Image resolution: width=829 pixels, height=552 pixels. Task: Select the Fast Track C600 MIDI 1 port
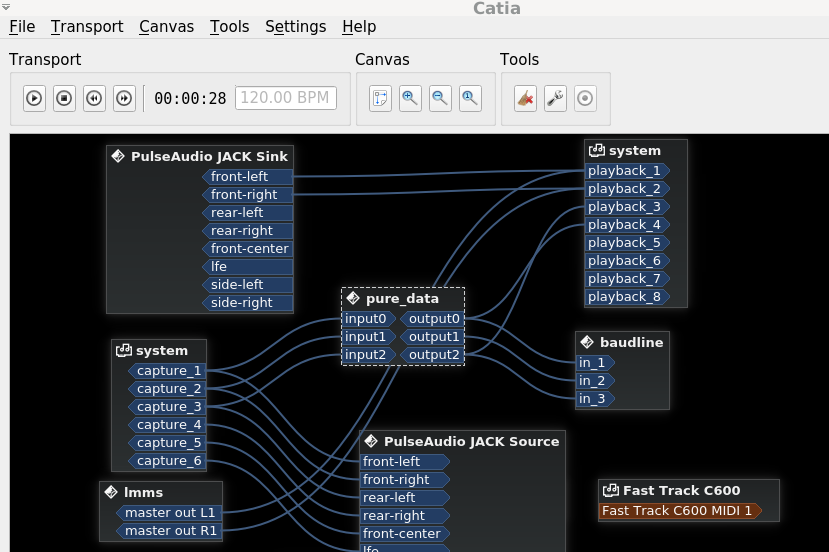click(680, 511)
